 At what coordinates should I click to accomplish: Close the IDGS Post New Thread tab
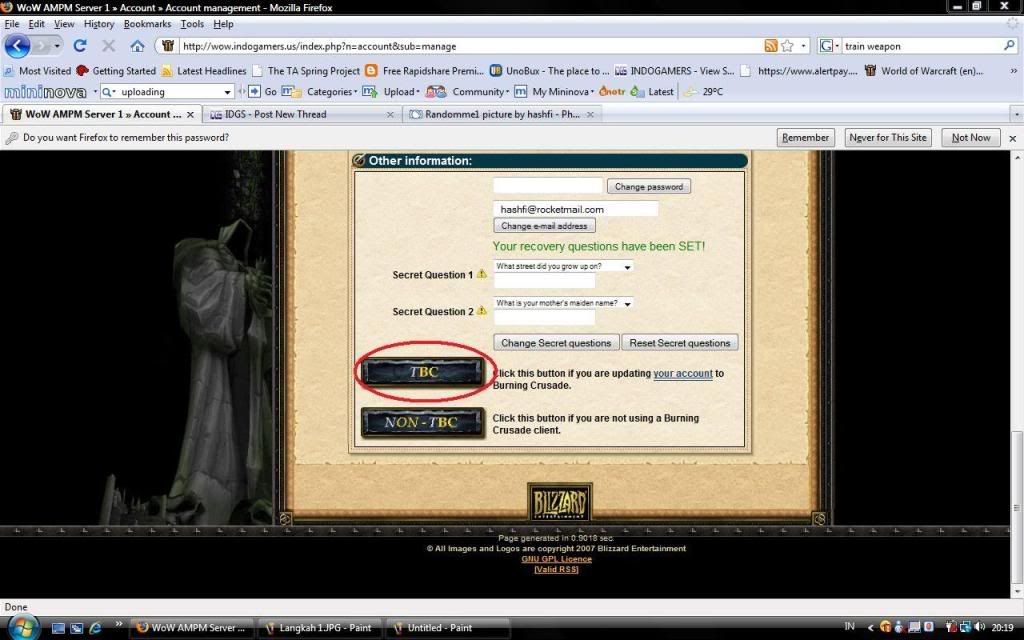click(390, 114)
